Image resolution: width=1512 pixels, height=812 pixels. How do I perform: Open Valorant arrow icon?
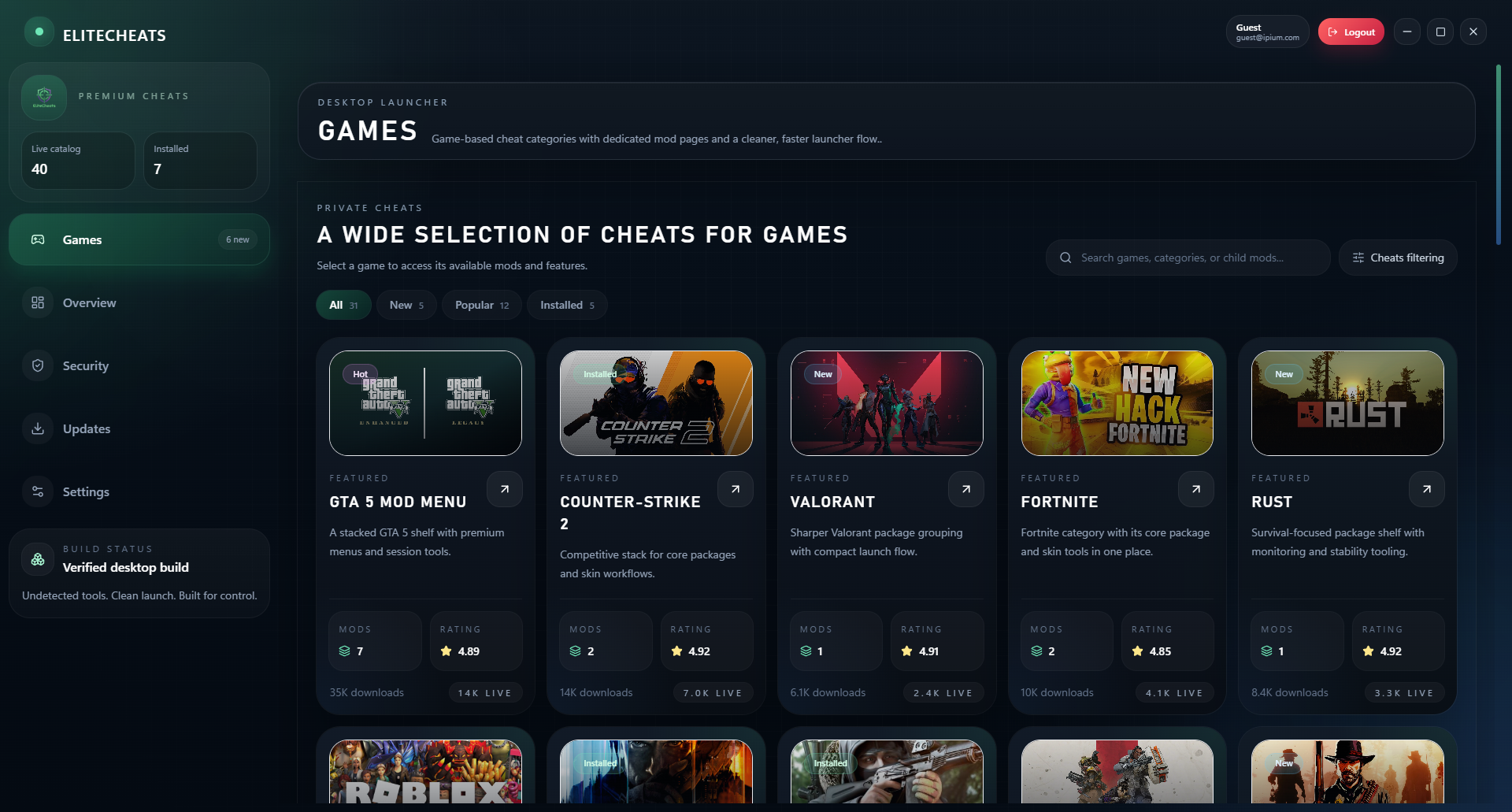point(966,489)
